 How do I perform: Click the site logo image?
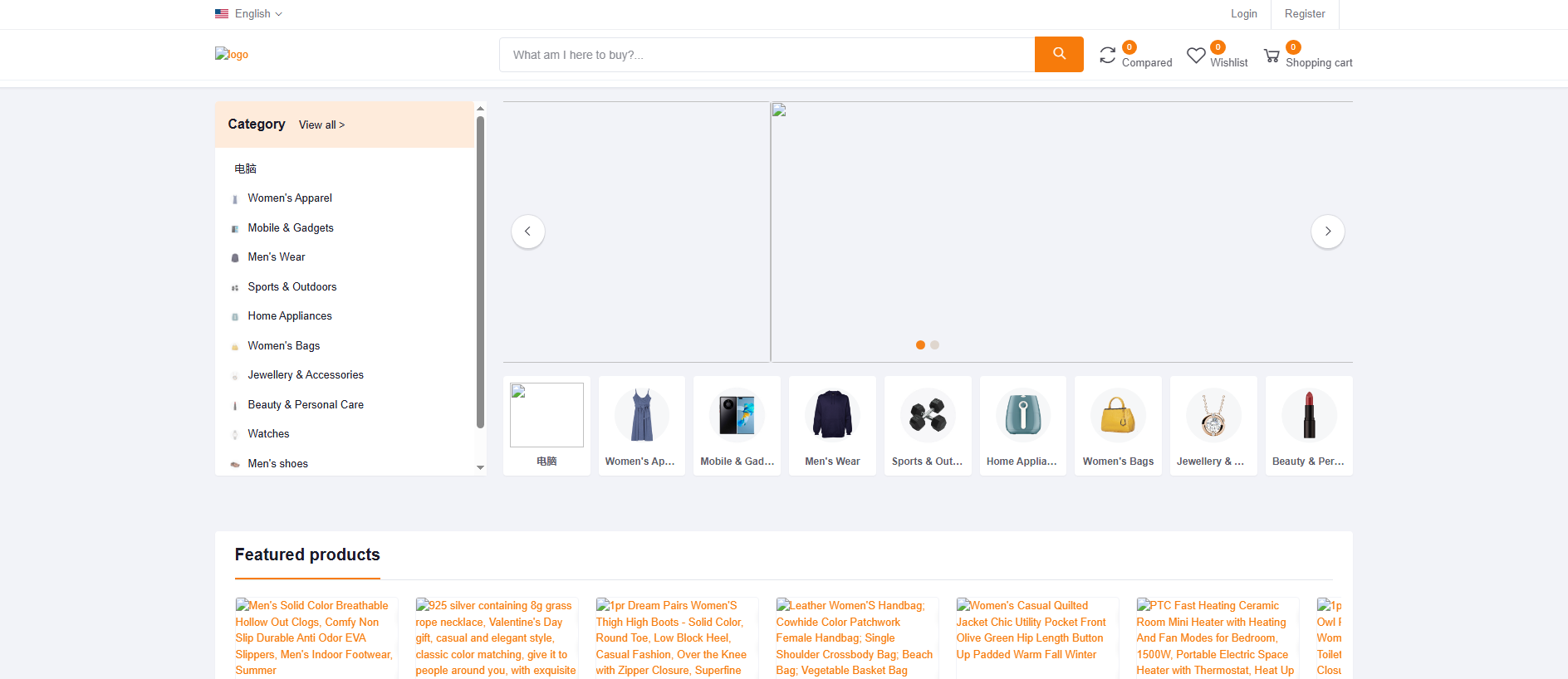tap(232, 54)
